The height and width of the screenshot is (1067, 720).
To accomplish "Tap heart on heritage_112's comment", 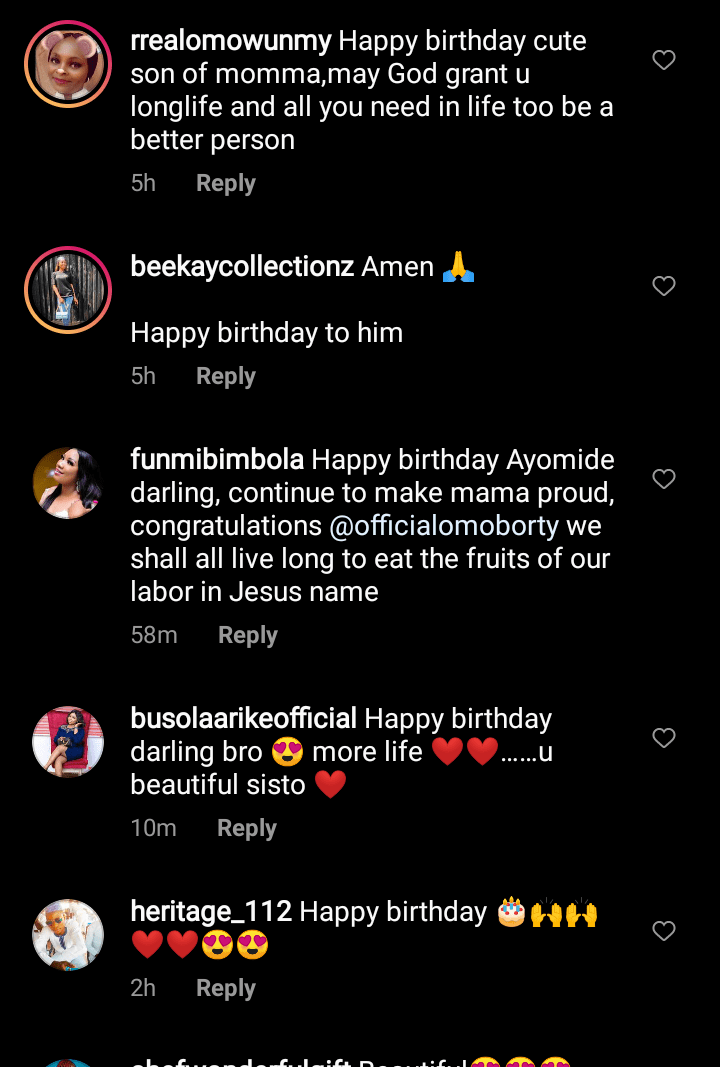I will pos(664,931).
